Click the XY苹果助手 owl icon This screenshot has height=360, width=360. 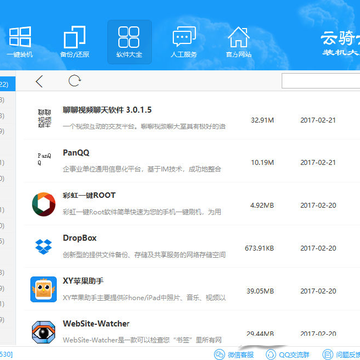pyautogui.click(x=44, y=289)
